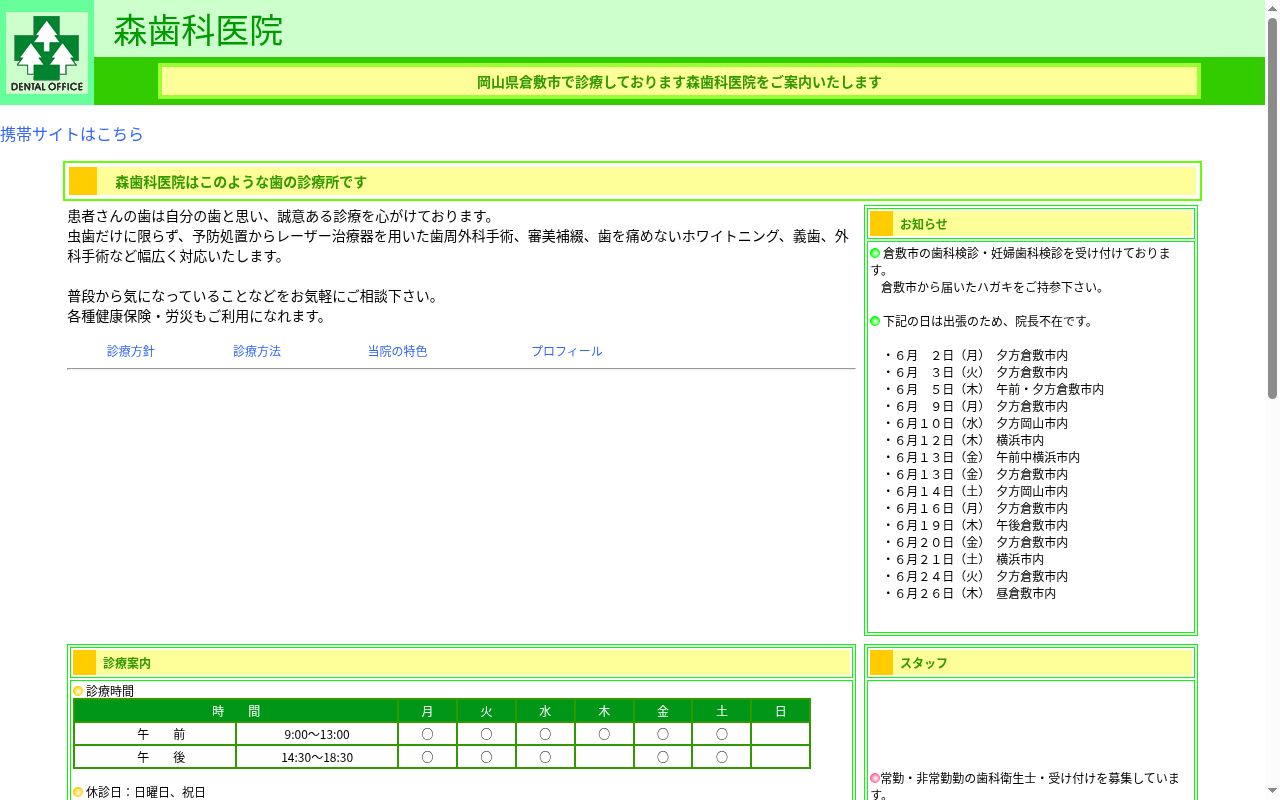
Task: Click the 午後 row label
Action: pyautogui.click(x=156, y=757)
